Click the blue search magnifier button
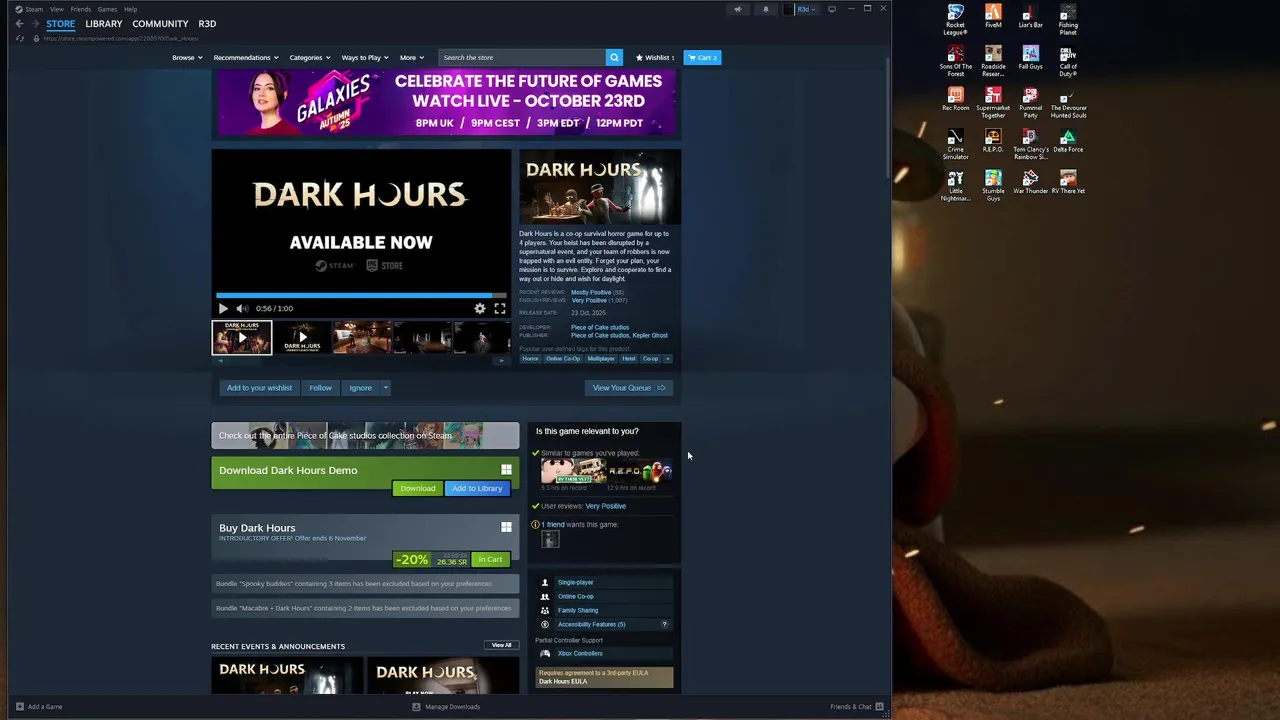The image size is (1280, 720). pyautogui.click(x=615, y=57)
